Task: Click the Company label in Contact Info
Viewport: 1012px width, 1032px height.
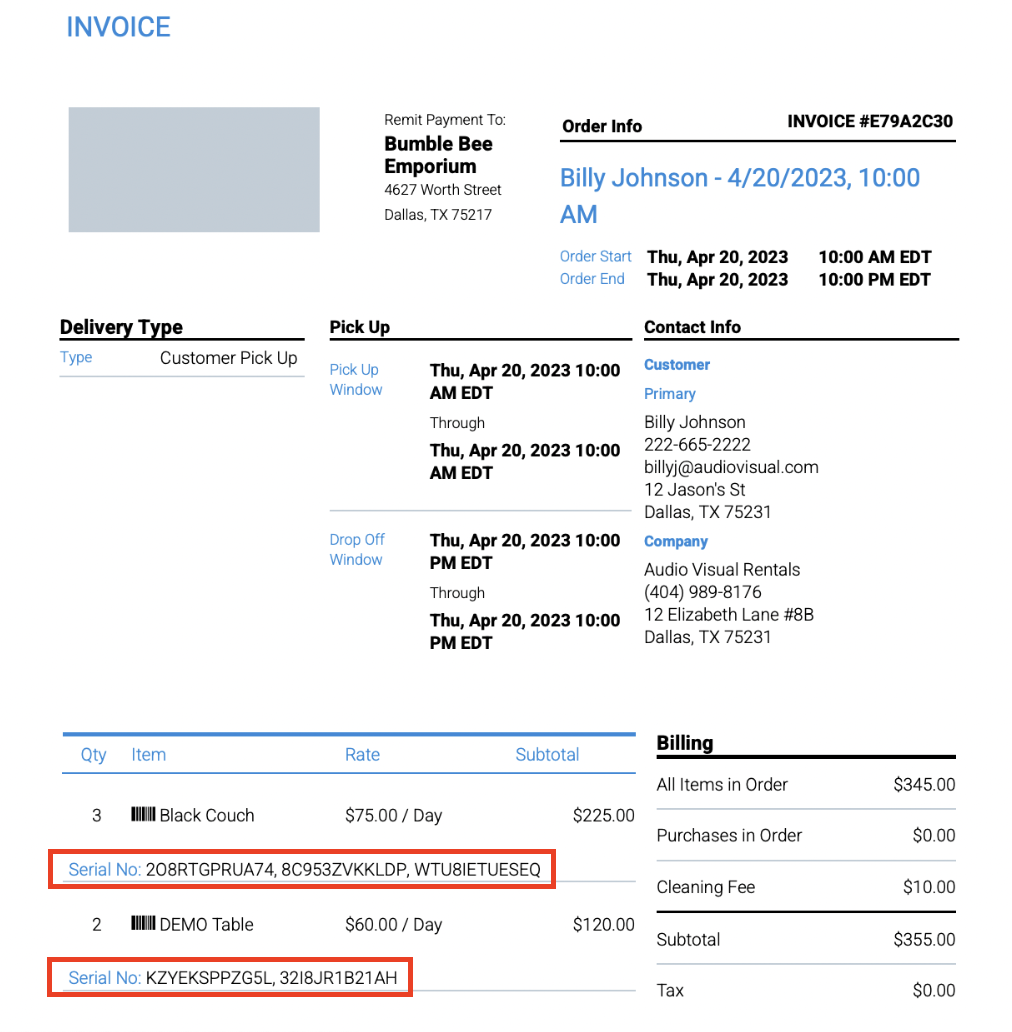Action: (x=675, y=541)
